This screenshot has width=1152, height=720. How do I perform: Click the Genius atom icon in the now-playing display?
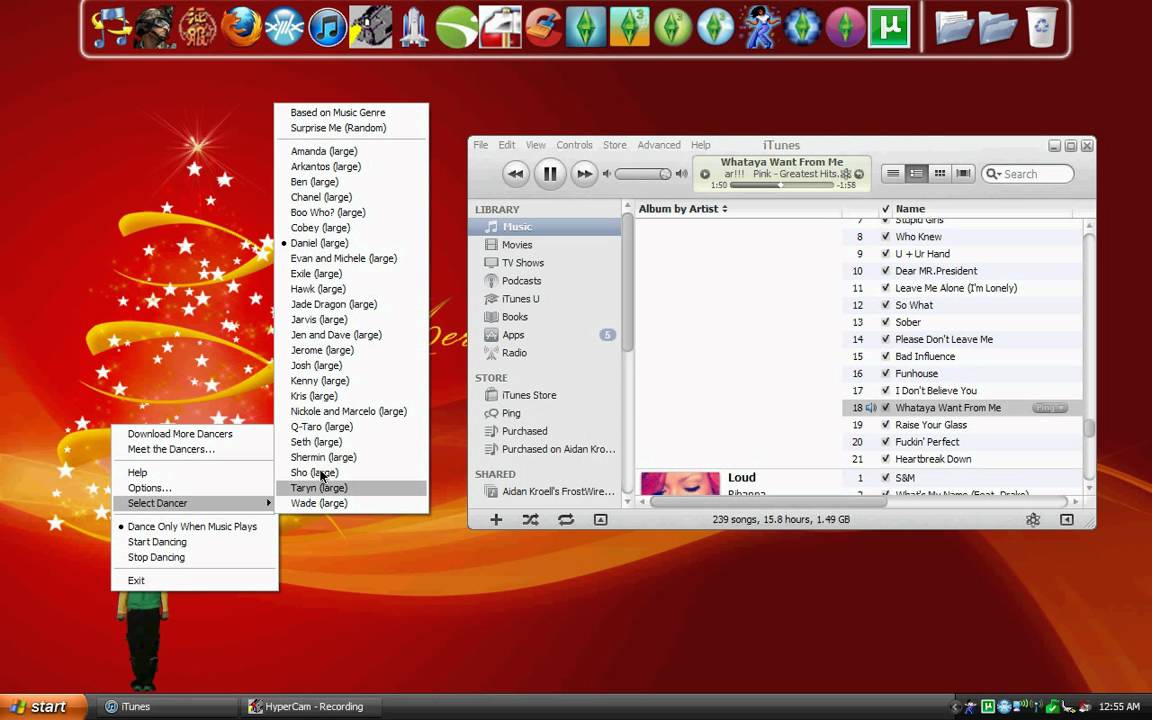[846, 174]
